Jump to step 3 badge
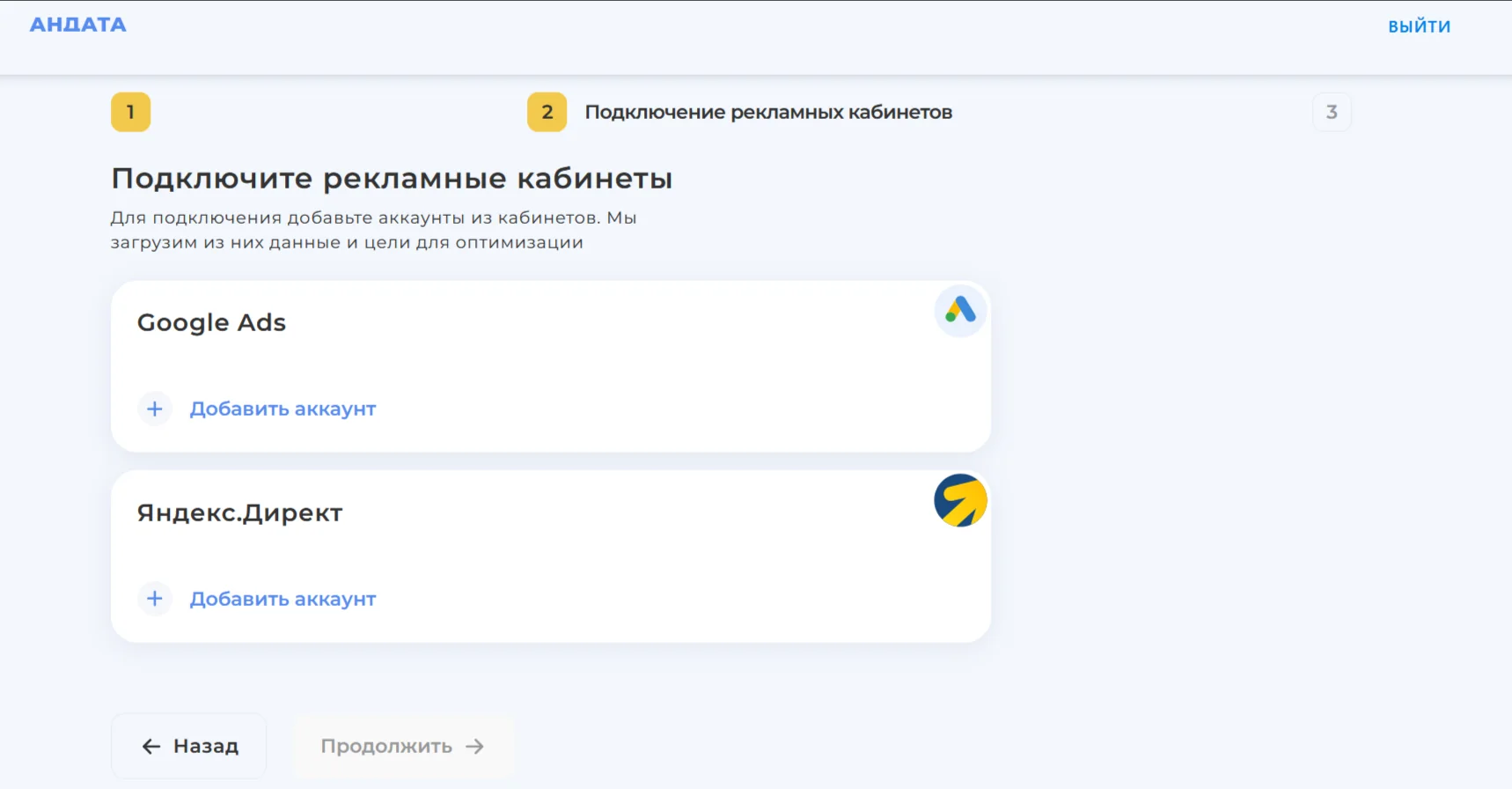This screenshot has width=1512, height=789. pyautogui.click(x=1332, y=112)
